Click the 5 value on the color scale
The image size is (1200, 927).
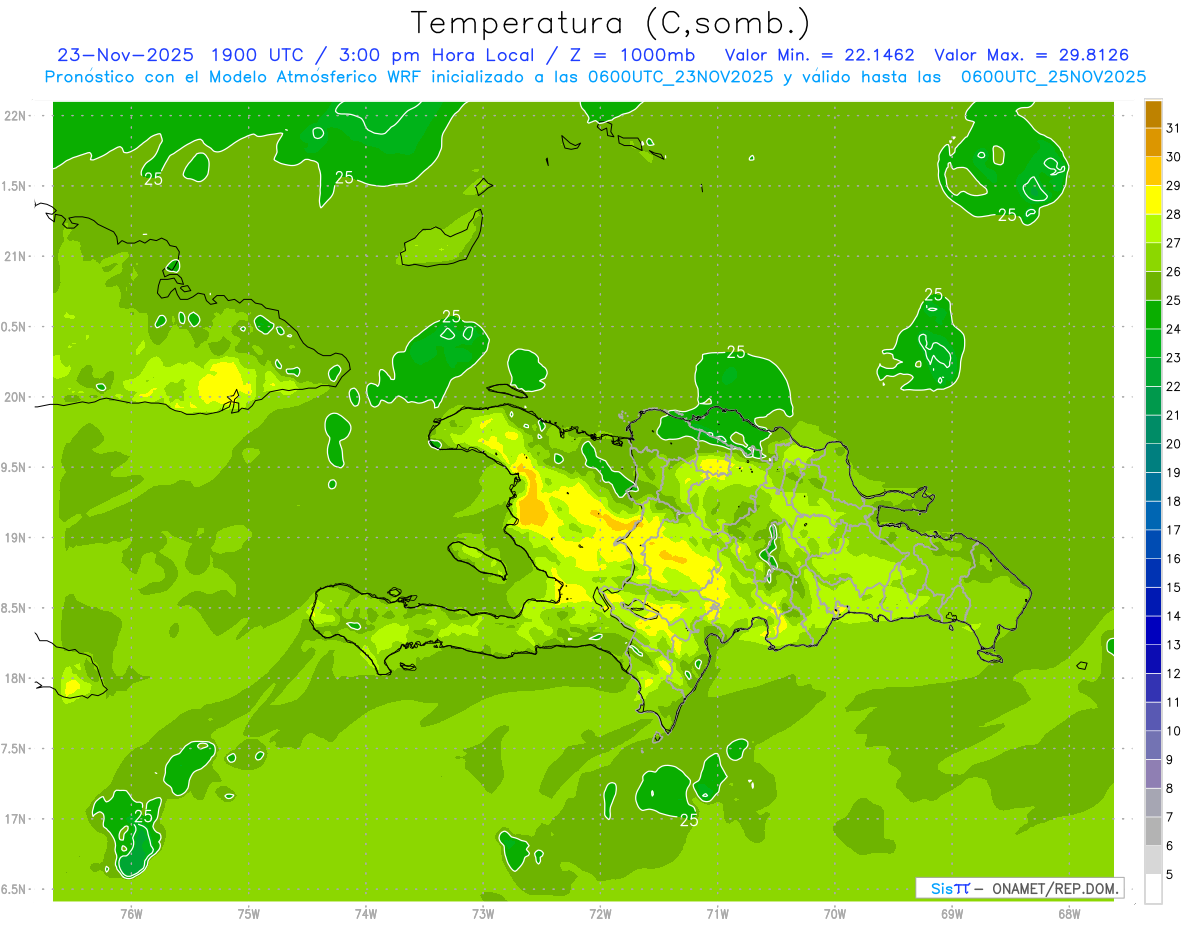[x=1171, y=874]
